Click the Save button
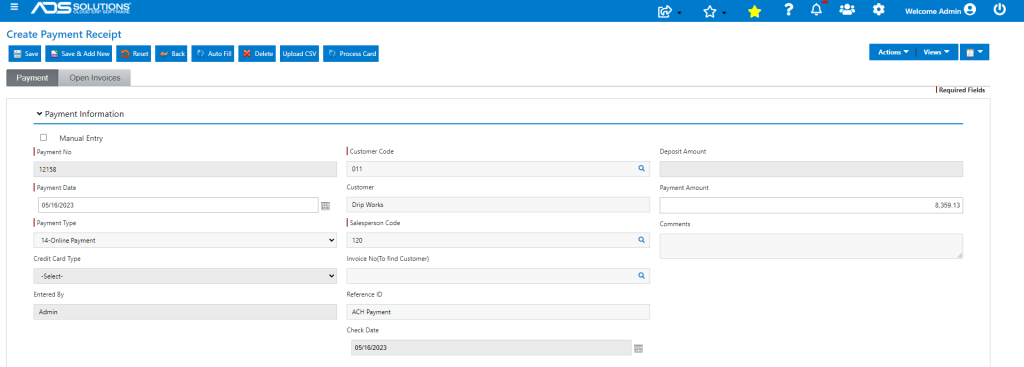The height and width of the screenshot is (367, 1024). point(26,54)
